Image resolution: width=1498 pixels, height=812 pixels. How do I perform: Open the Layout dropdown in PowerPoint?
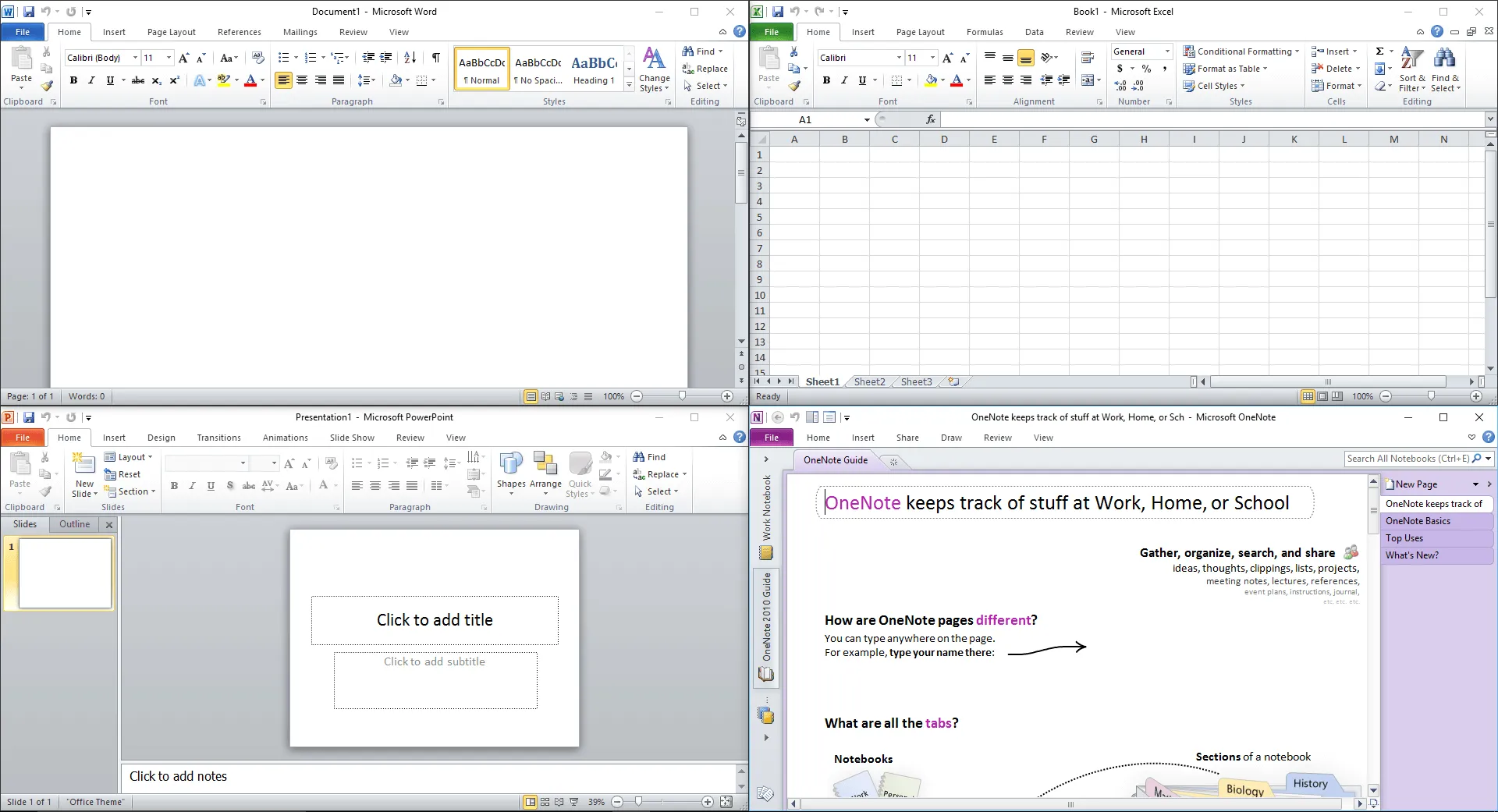[130, 457]
